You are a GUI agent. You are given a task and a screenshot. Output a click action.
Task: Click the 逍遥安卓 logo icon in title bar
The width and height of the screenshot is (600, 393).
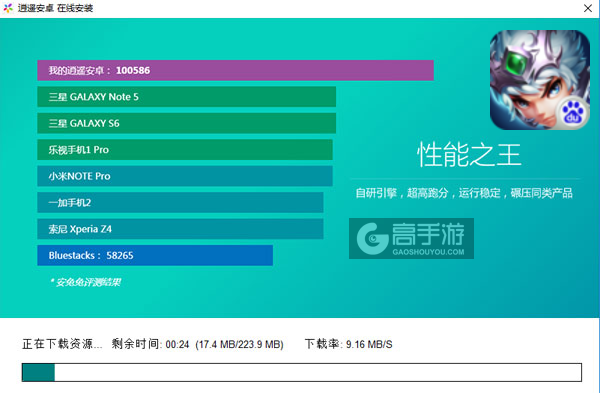click(8, 8)
